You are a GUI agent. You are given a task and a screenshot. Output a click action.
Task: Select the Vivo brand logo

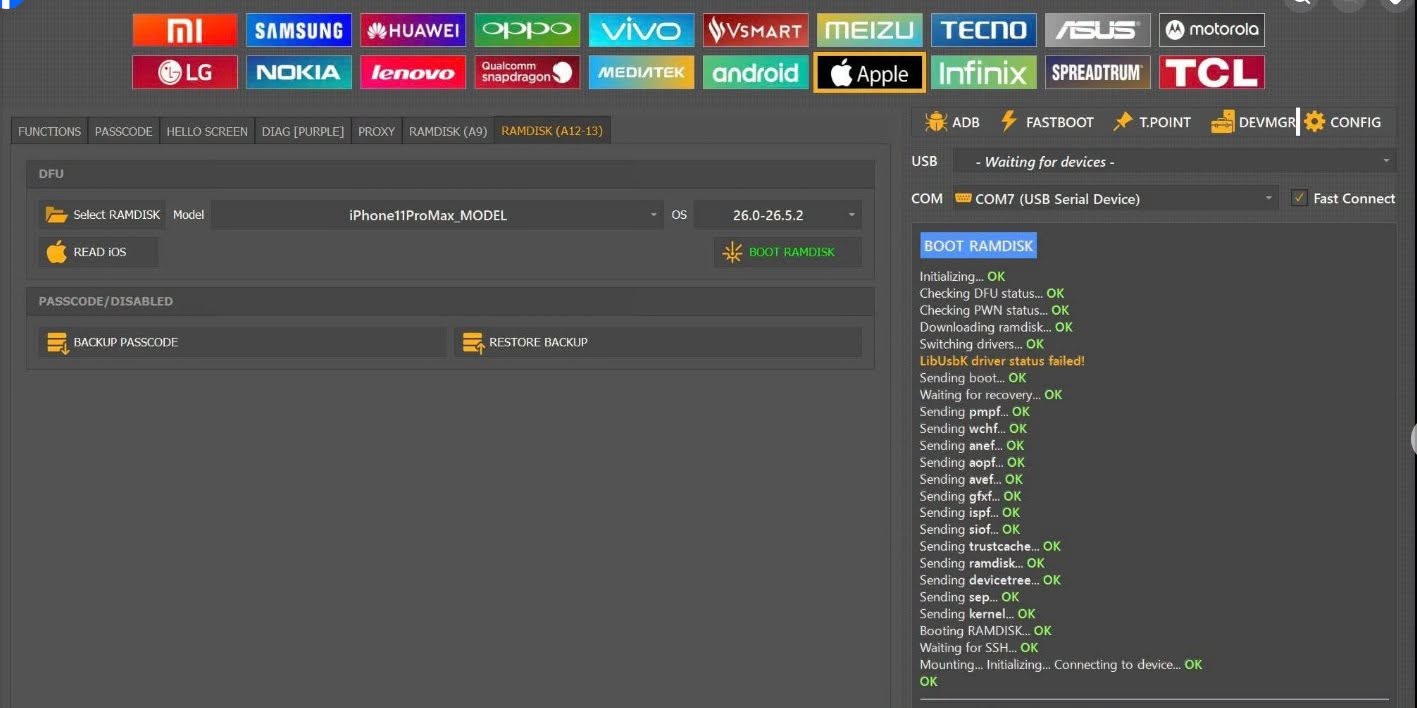coord(641,30)
